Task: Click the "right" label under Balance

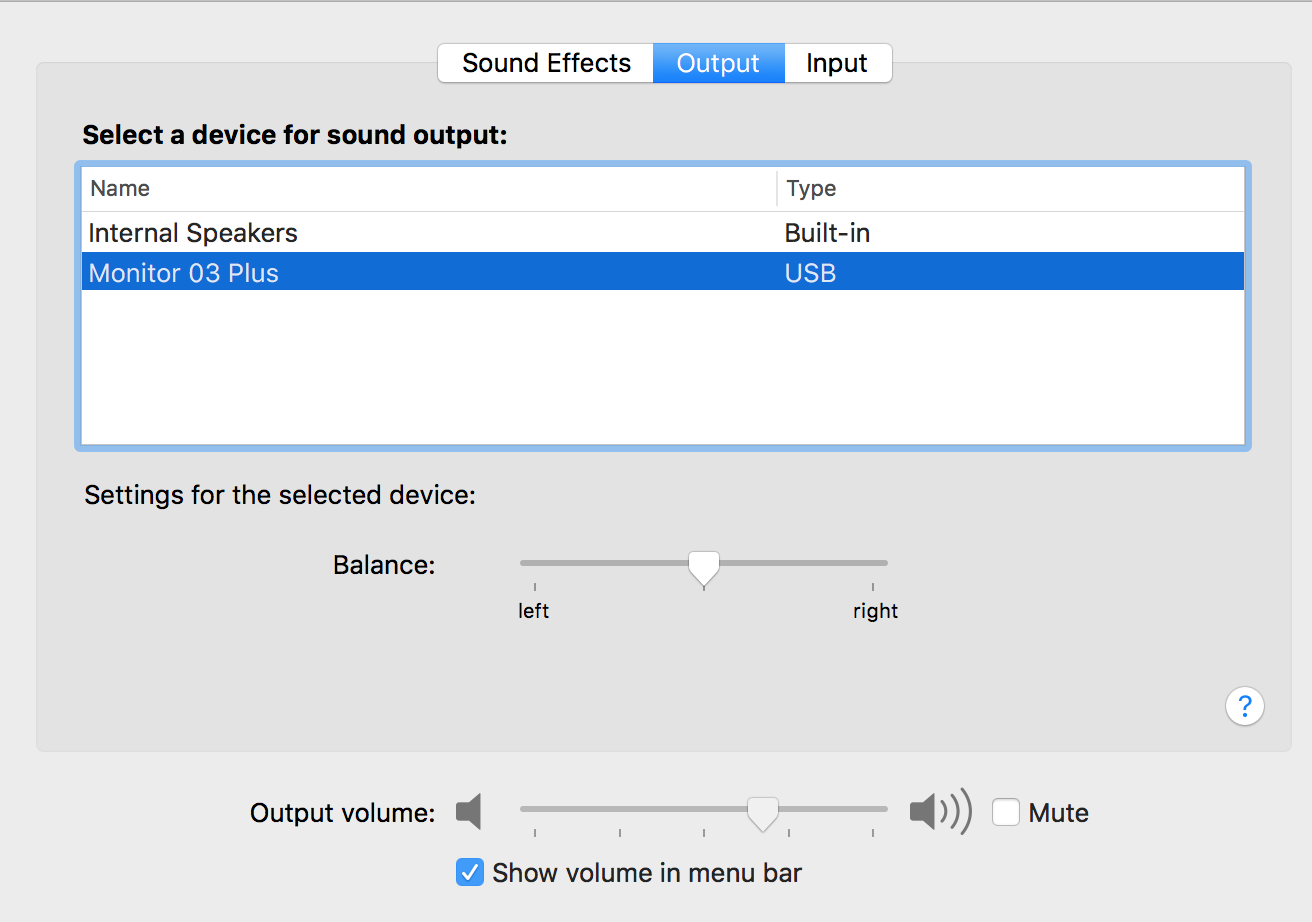Action: [x=875, y=611]
